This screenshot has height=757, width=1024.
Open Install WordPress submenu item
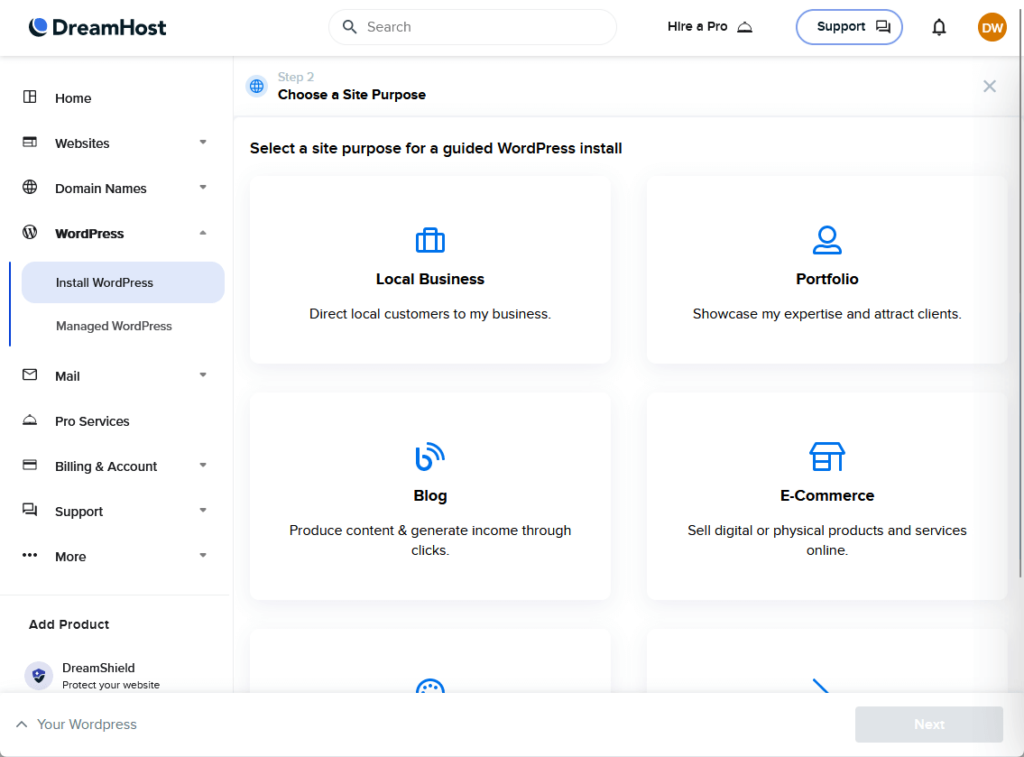123,282
